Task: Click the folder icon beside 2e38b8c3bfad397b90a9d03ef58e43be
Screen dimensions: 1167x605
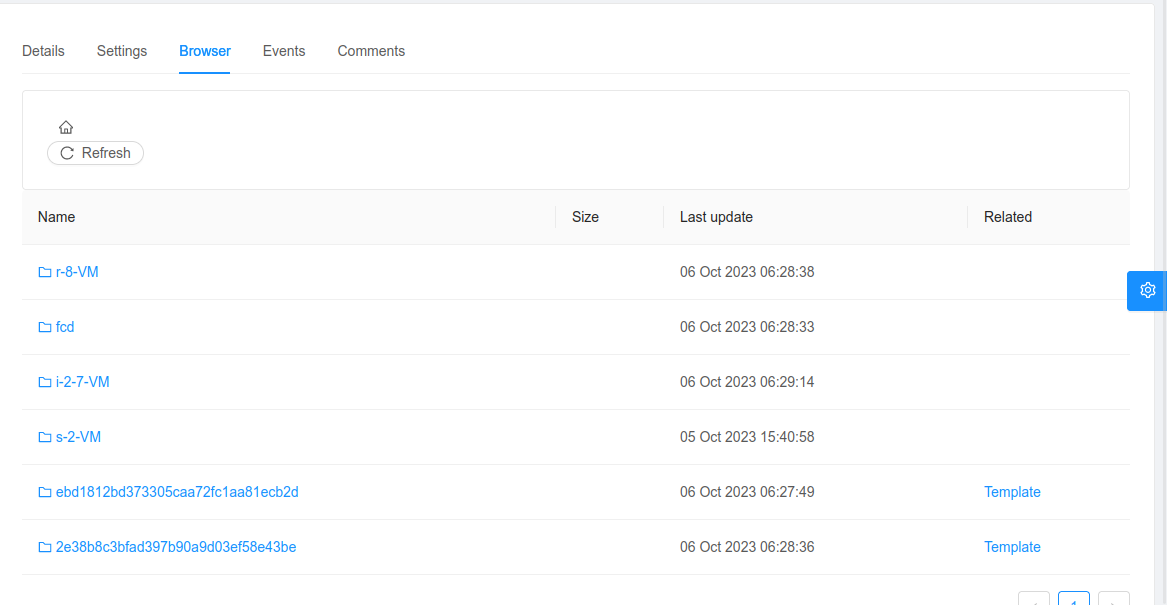Action: 44,546
